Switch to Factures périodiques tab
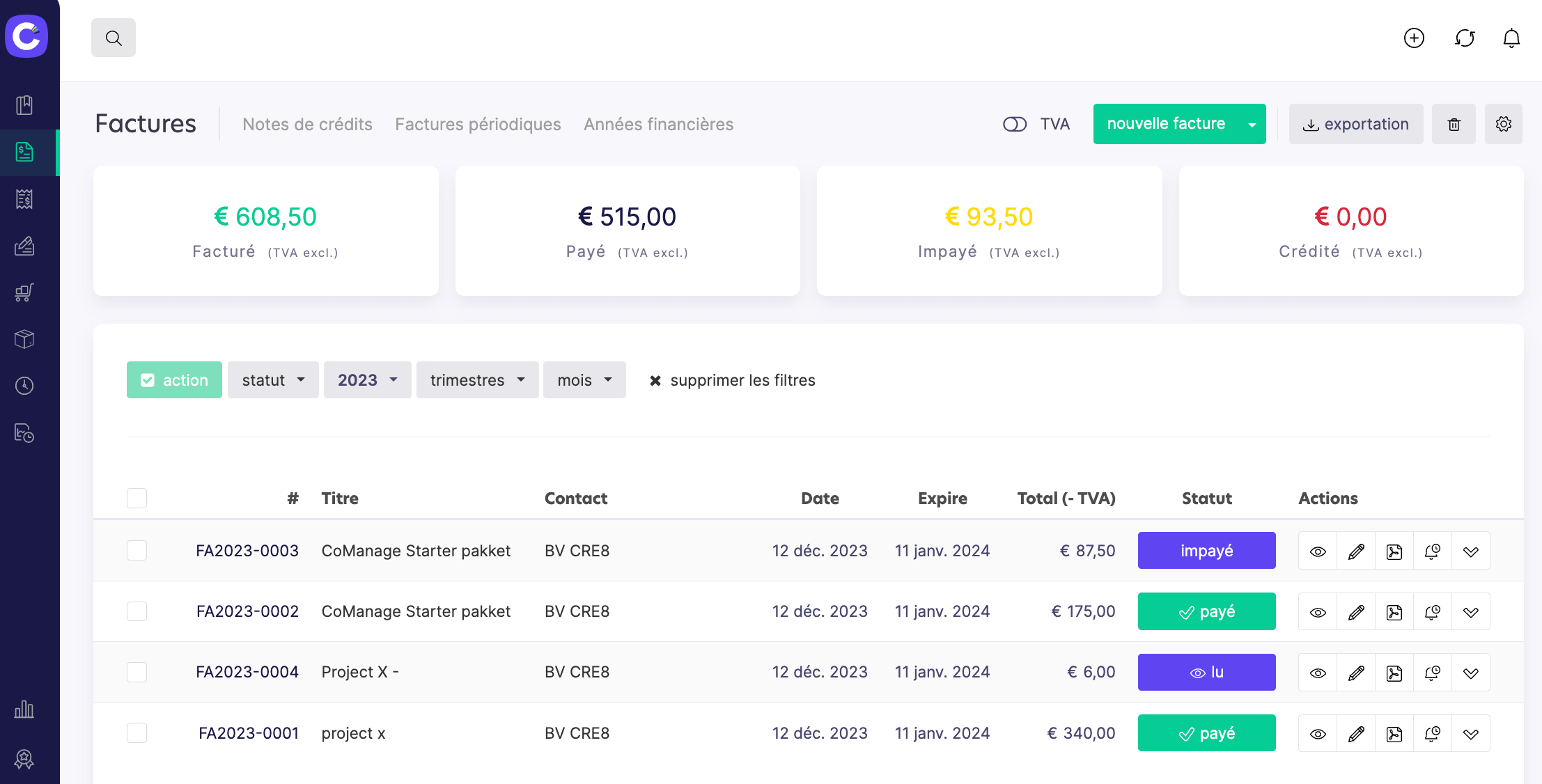1542x784 pixels. coord(478,124)
